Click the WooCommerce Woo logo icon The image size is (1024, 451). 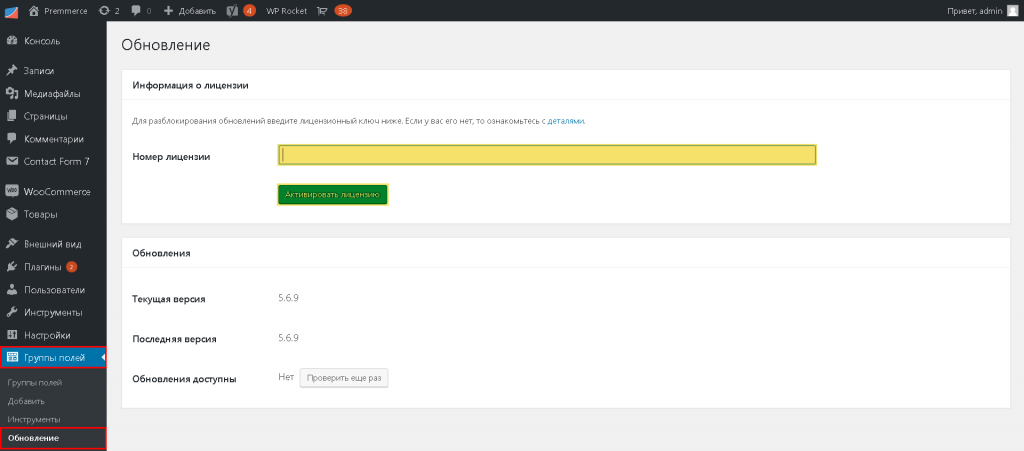[11, 191]
